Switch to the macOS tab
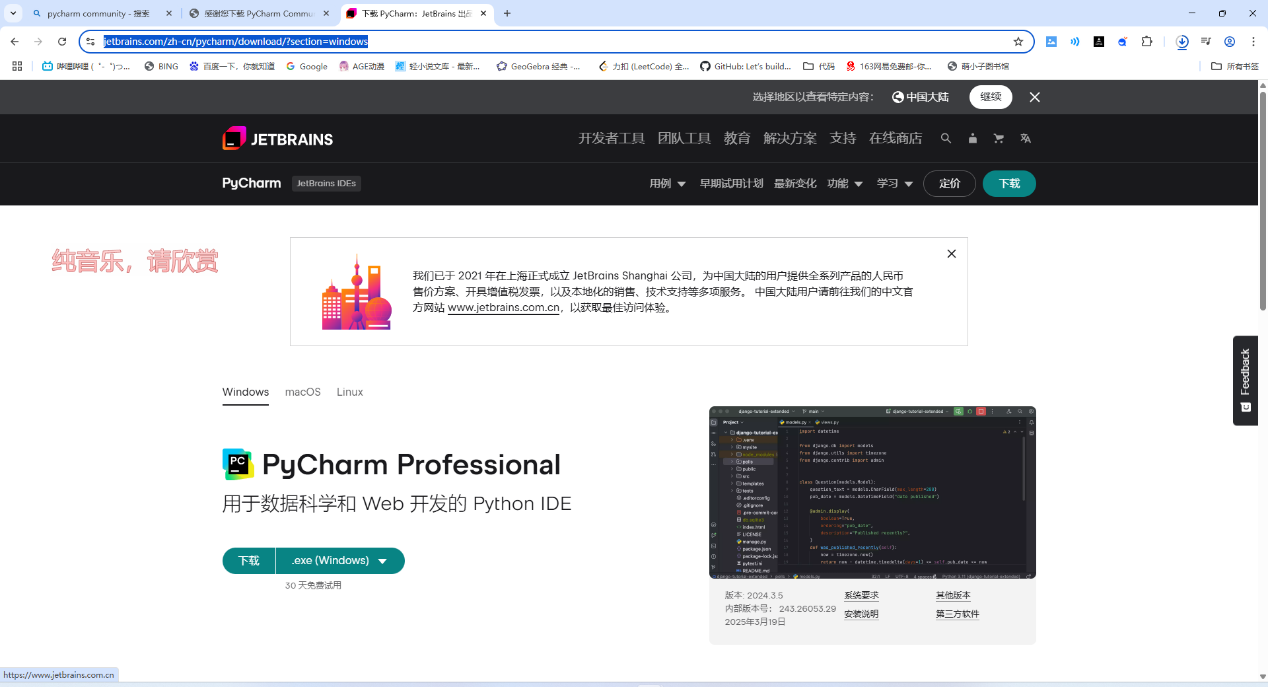The width and height of the screenshot is (1268, 687). point(303,392)
